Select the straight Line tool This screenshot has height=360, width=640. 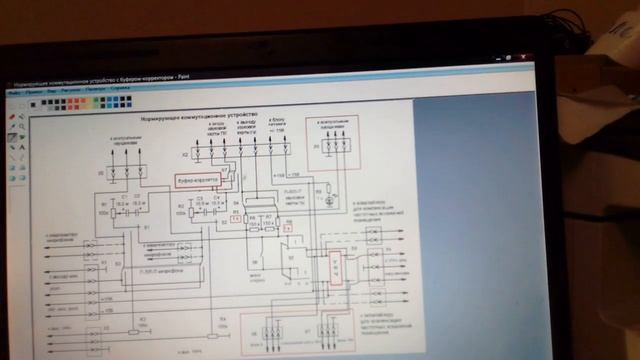tap(12, 158)
